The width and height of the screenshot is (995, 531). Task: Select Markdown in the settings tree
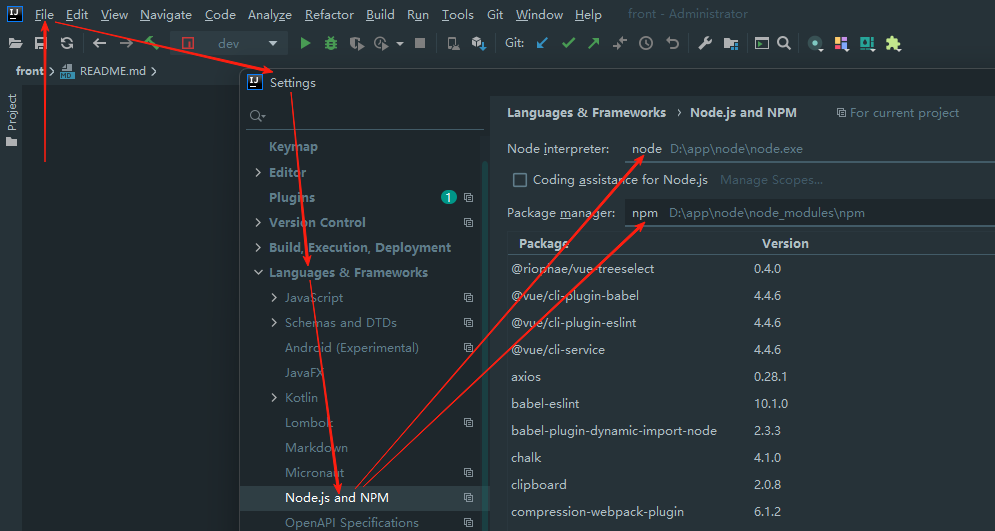pyautogui.click(x=316, y=447)
